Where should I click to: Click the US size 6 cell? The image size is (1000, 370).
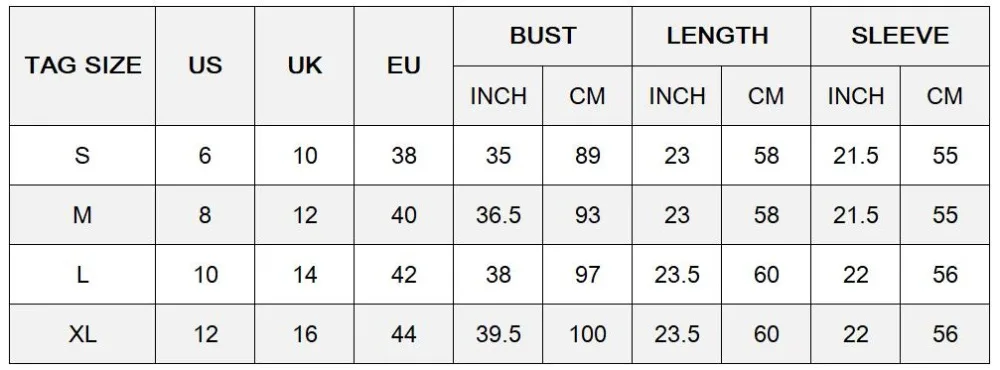pyautogui.click(x=205, y=155)
